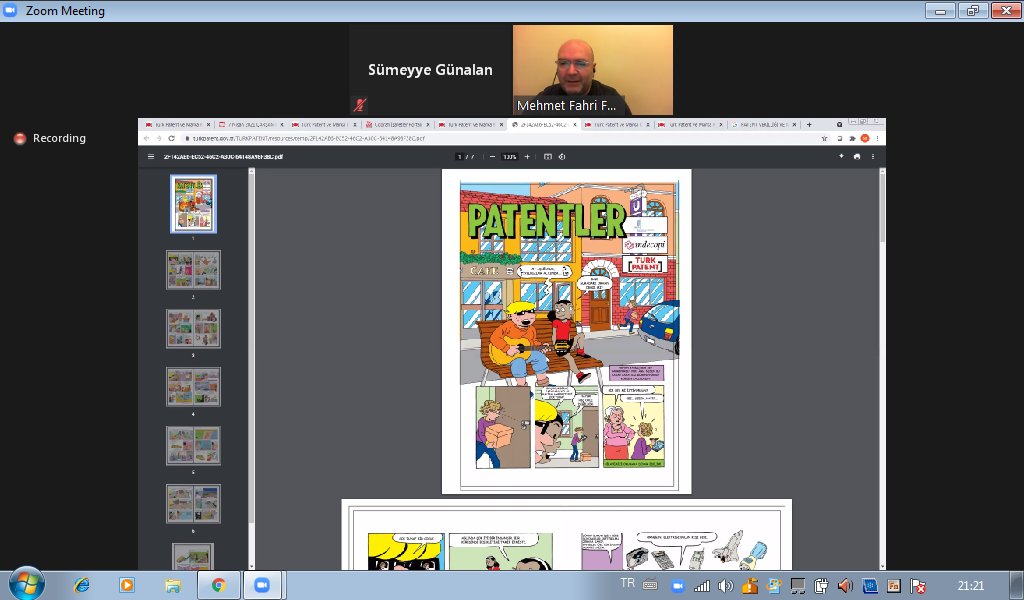Print the PDF using the printer icon
This screenshot has height=600, width=1024.
(857, 157)
